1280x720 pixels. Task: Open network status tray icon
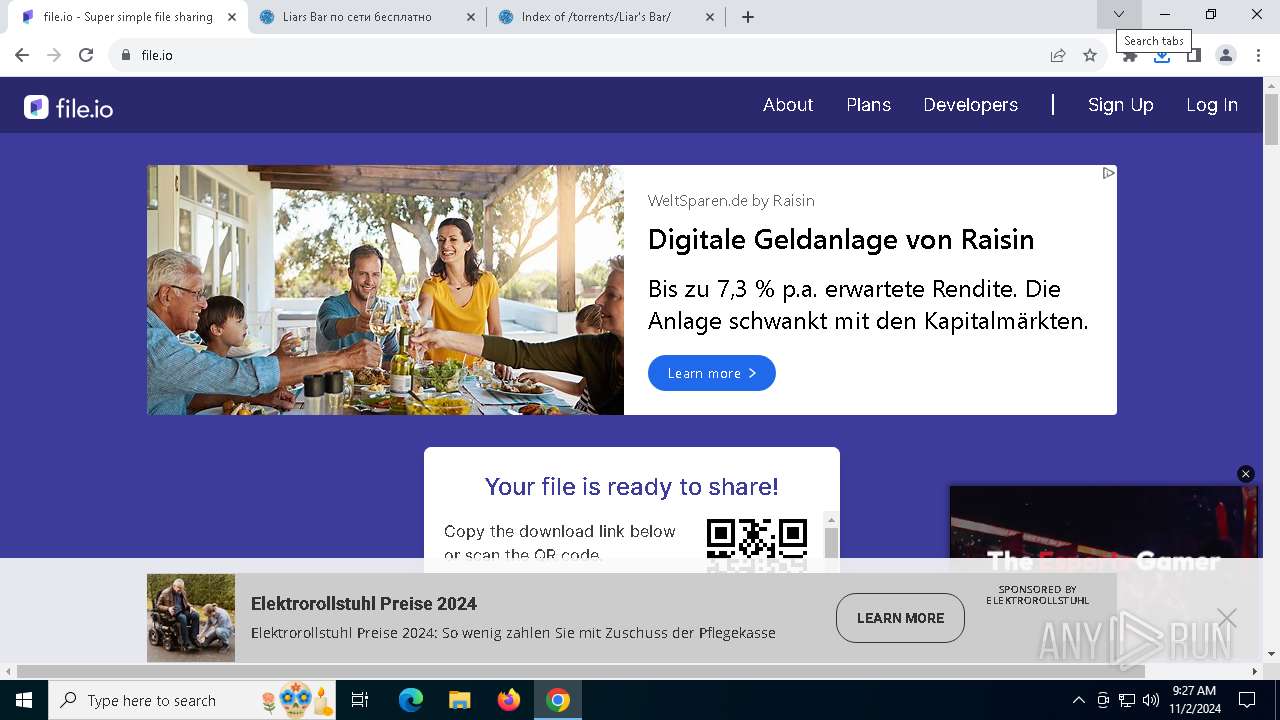pos(1127,700)
